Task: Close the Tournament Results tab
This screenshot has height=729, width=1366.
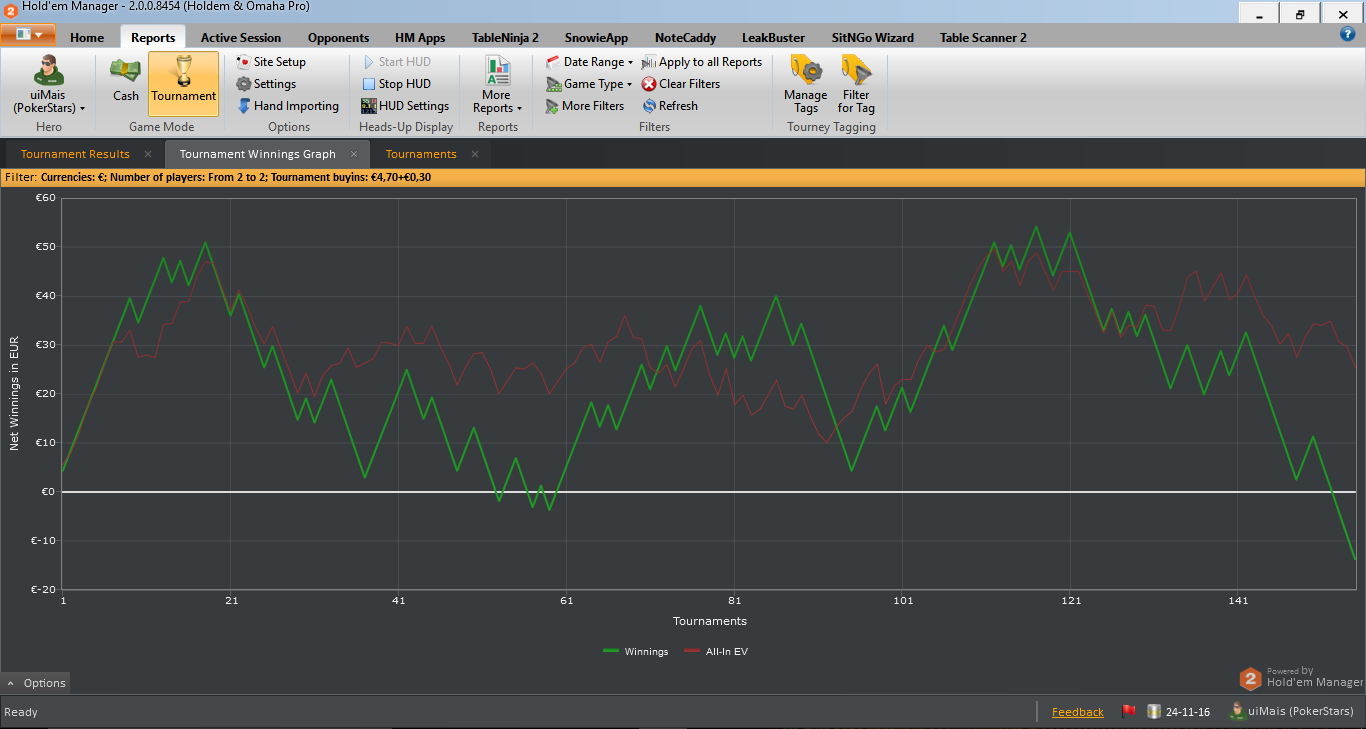Action: [x=148, y=154]
